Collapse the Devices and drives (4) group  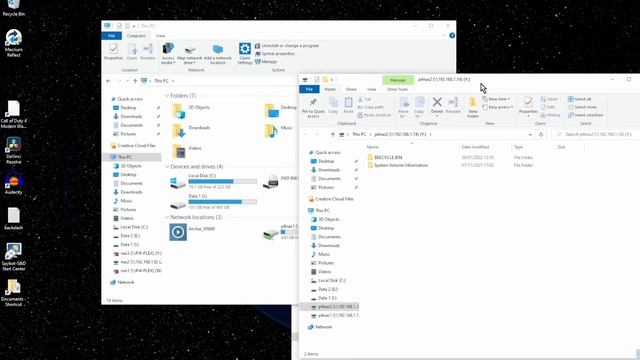[167, 167]
